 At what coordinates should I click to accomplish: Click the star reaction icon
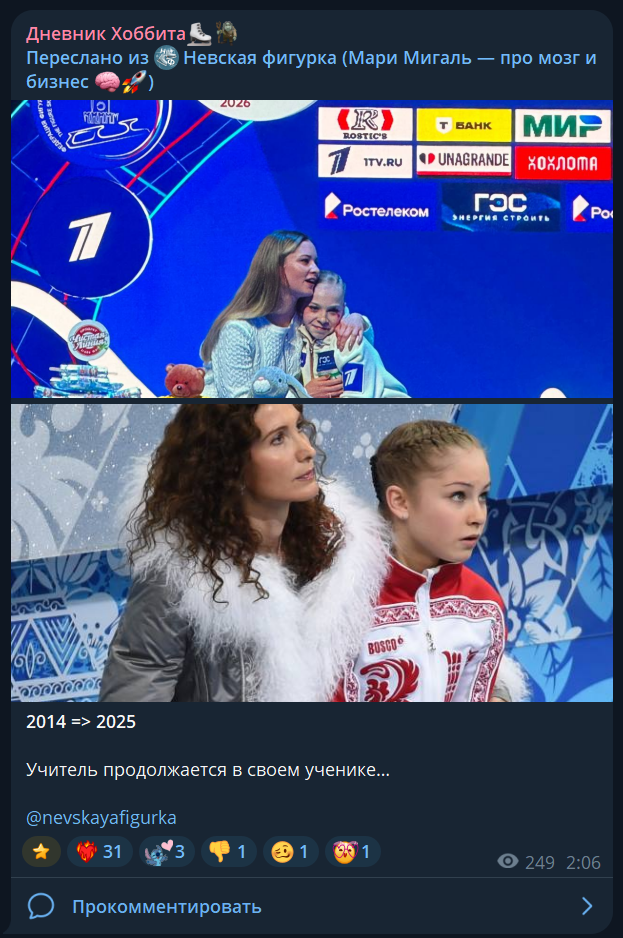point(41,851)
